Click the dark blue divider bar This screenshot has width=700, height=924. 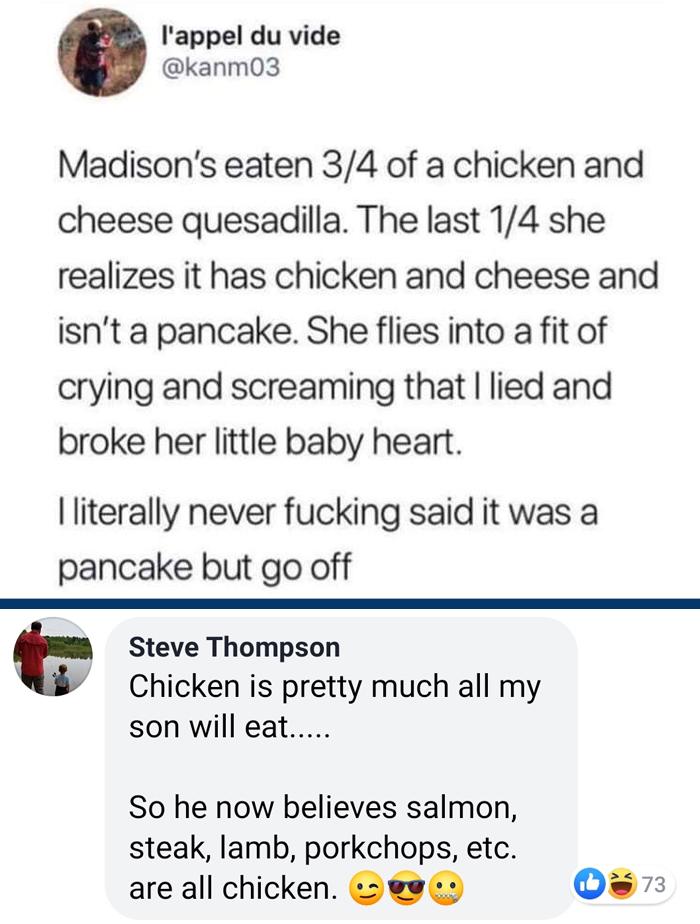[350, 603]
